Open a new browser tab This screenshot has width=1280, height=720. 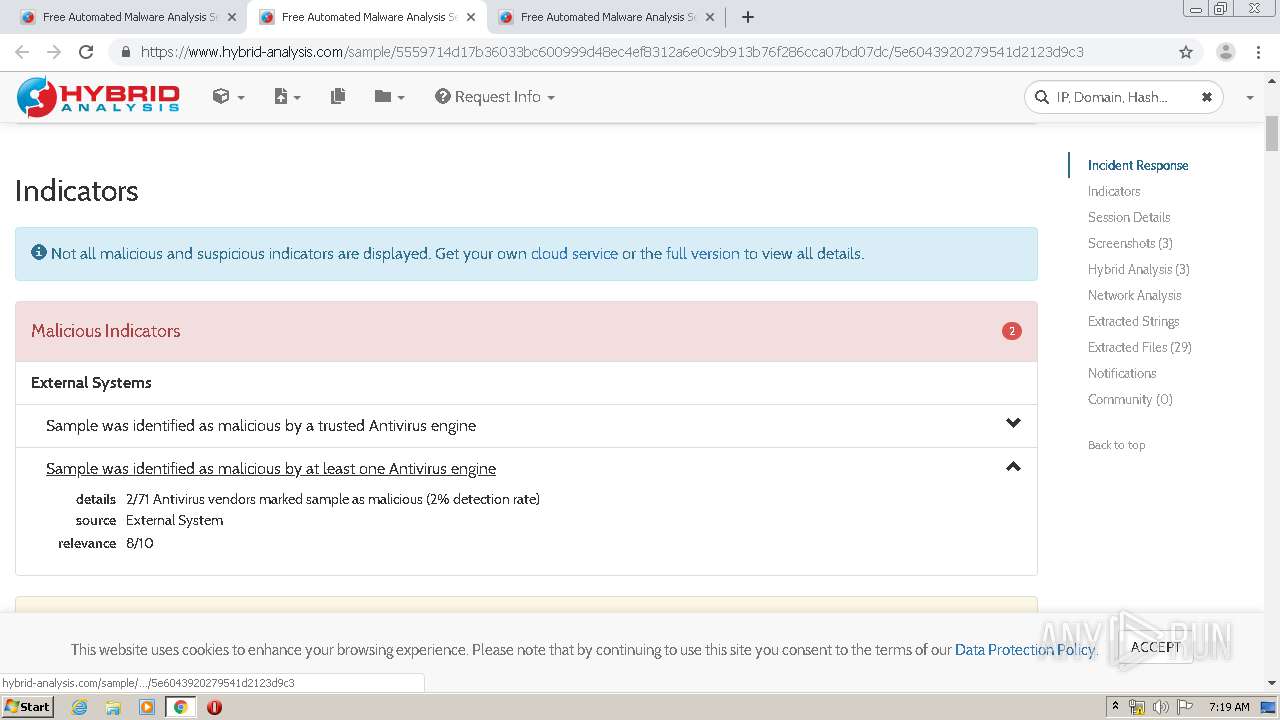[748, 17]
